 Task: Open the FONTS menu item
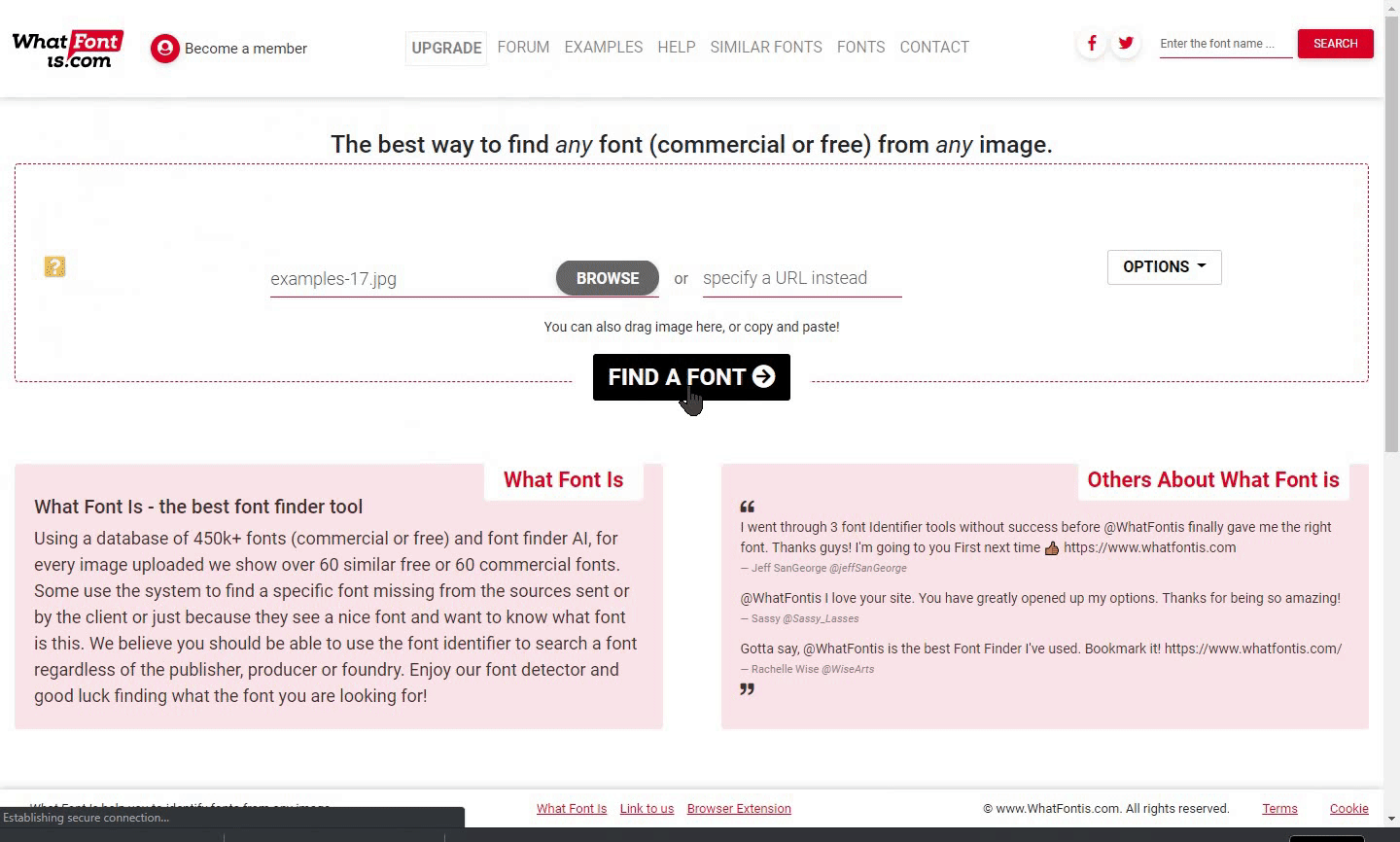click(861, 47)
